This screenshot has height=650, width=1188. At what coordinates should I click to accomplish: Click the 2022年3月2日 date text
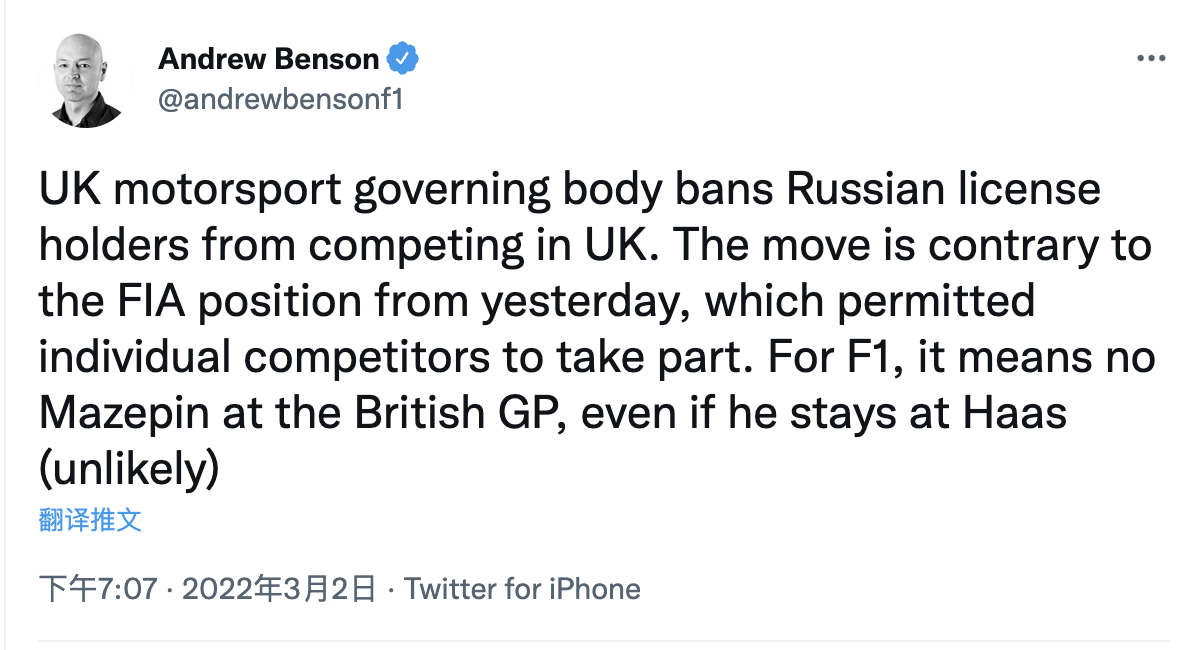(278, 588)
